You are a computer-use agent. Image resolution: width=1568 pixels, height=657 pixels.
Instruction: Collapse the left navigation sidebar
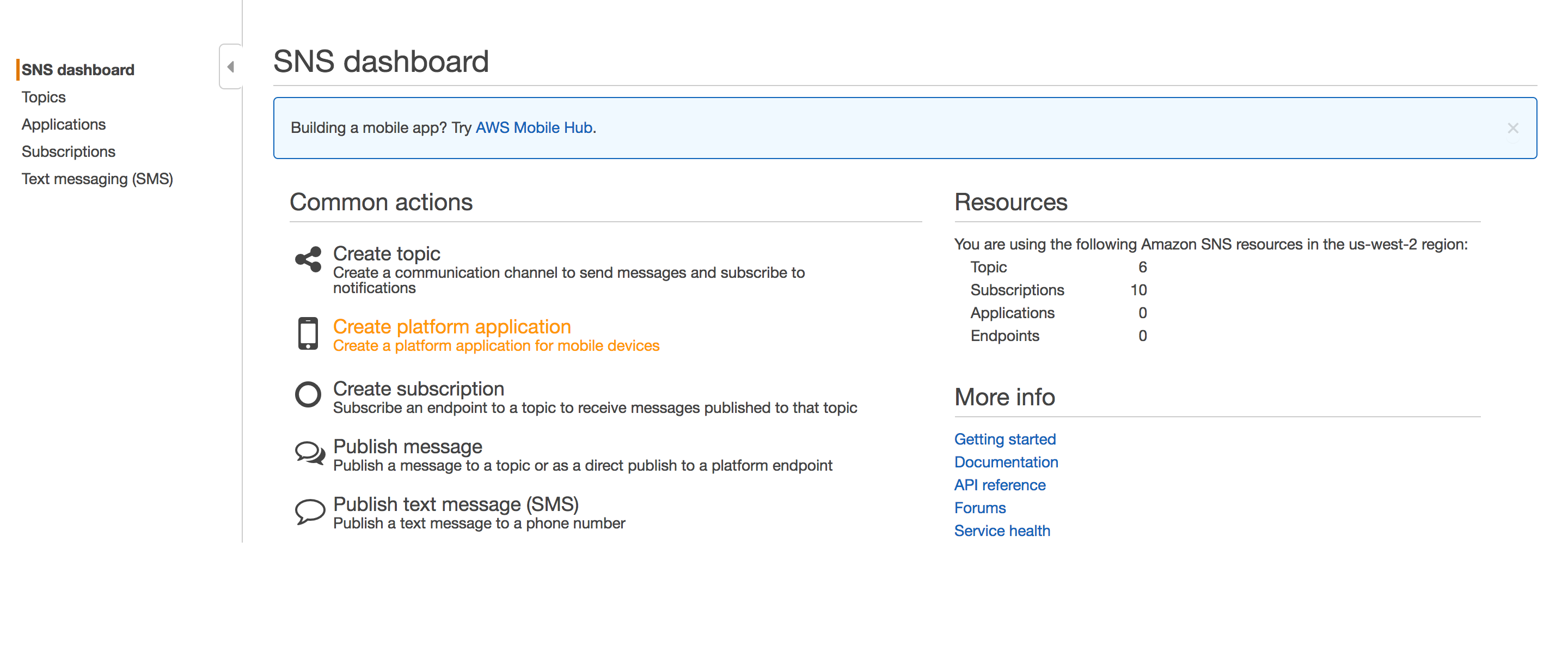231,66
